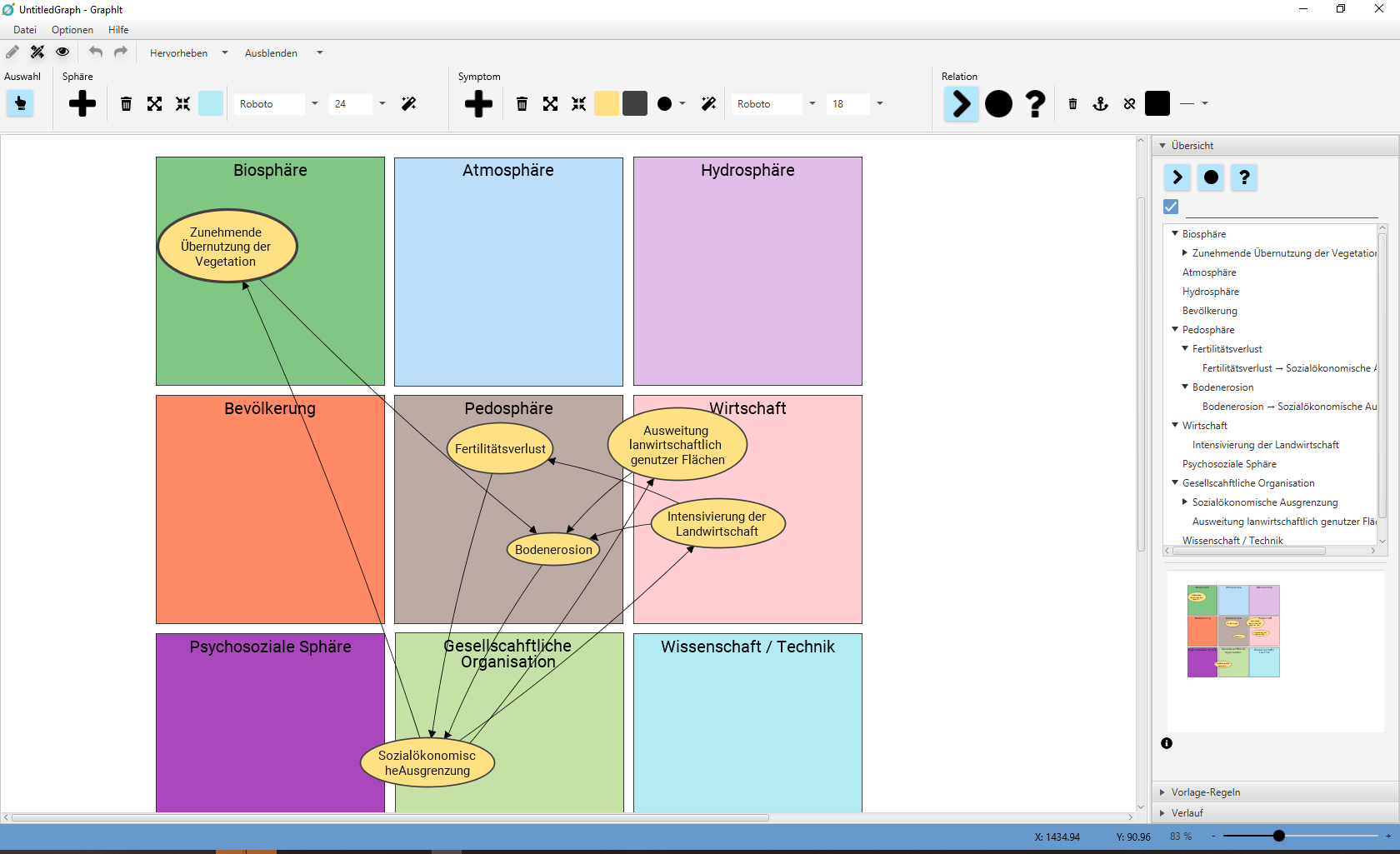Collapse the Pedosphäre tree node
This screenshot has width=1400, height=854.
[1175, 330]
